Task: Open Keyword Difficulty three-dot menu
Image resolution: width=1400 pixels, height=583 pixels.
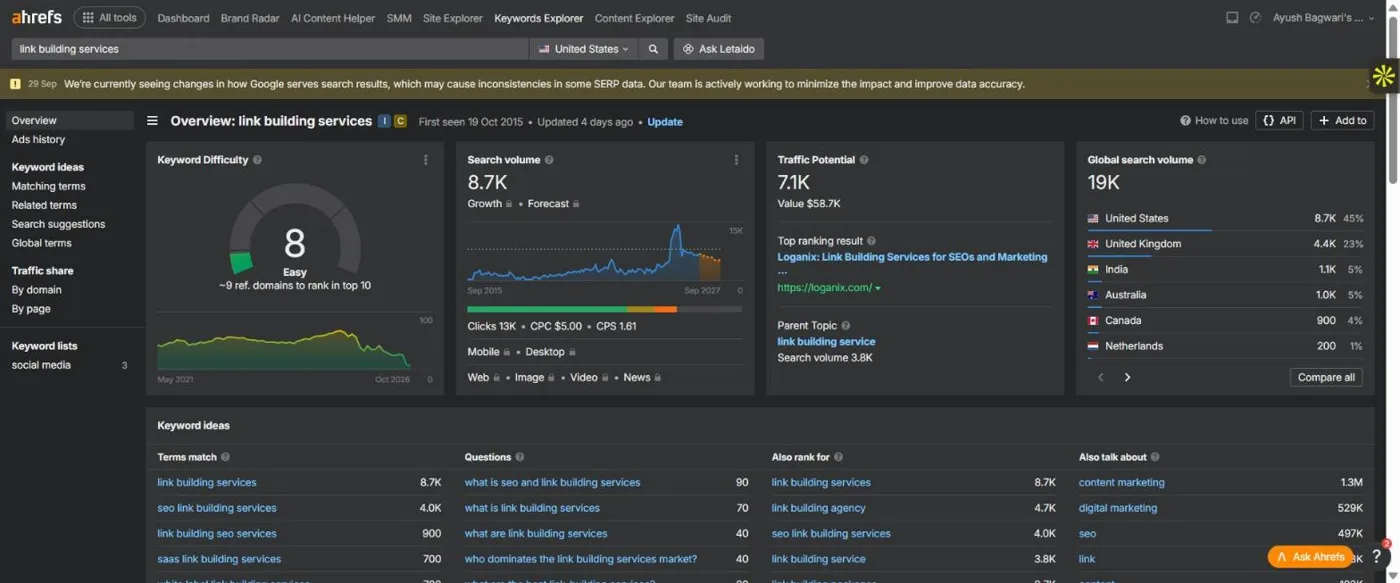Action: tap(426, 160)
